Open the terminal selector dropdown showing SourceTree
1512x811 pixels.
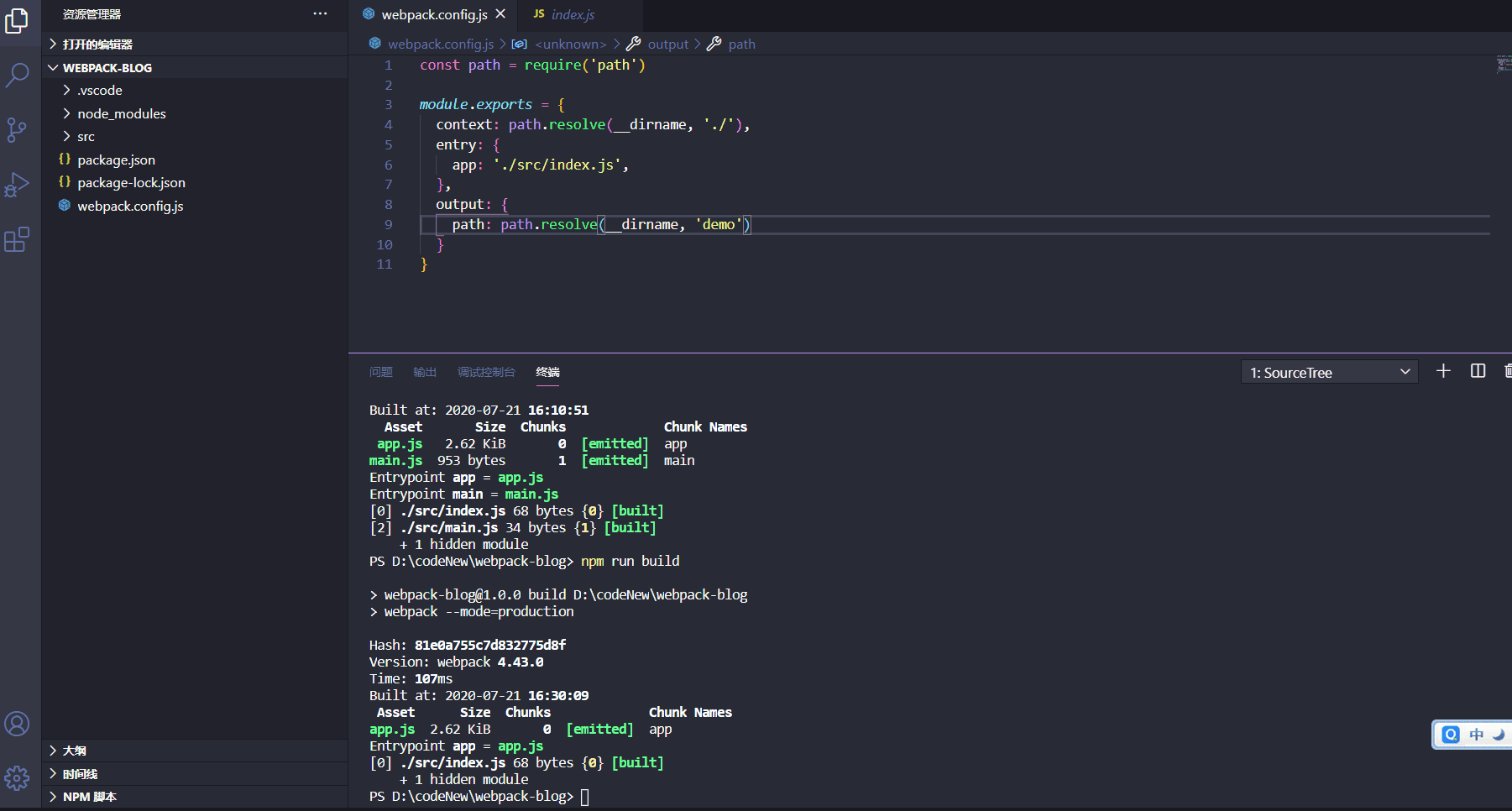pos(1328,371)
